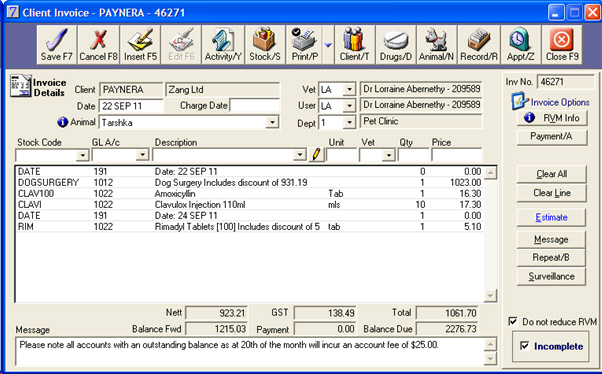
Task: Click the Surveillance button
Action: pyautogui.click(x=551, y=276)
